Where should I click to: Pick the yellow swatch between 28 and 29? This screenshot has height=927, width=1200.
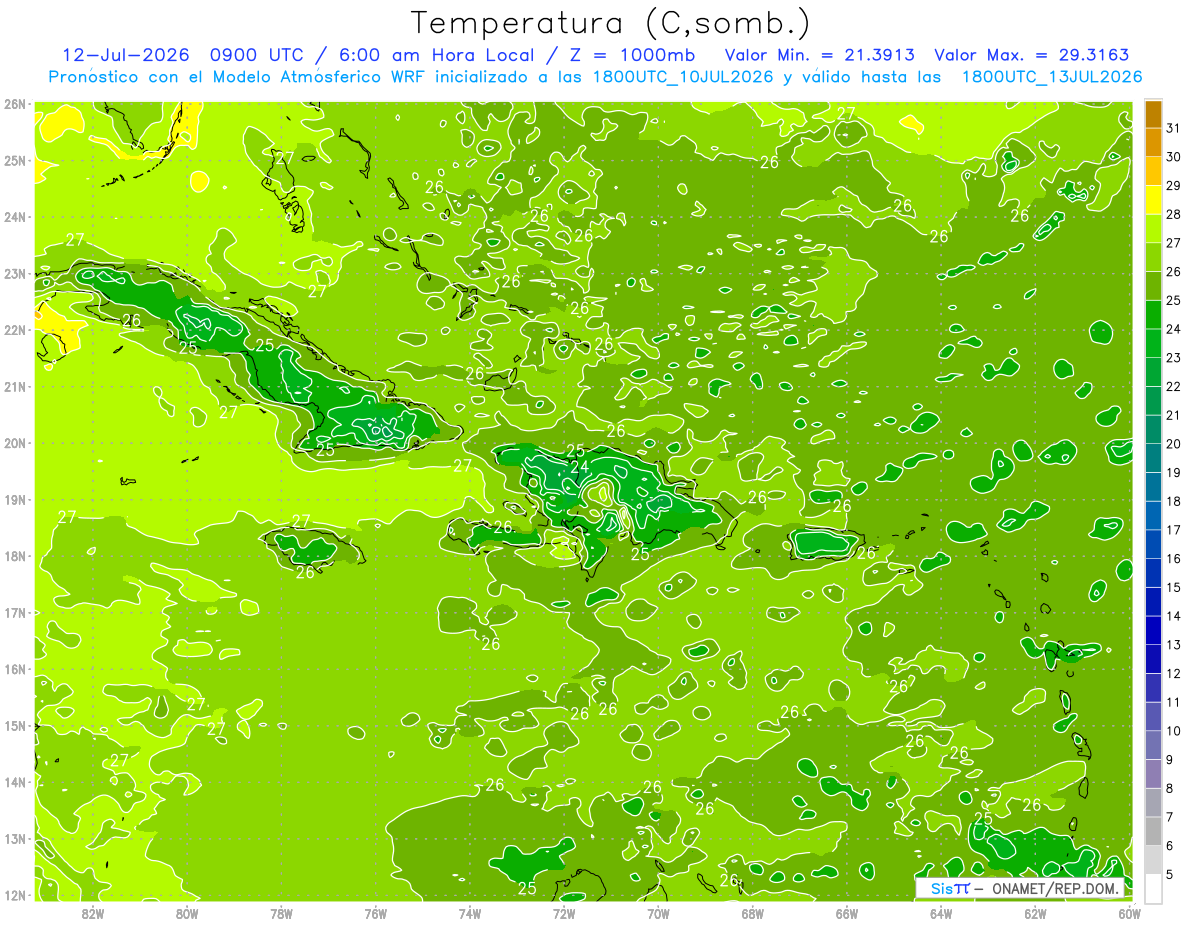coord(1153,200)
